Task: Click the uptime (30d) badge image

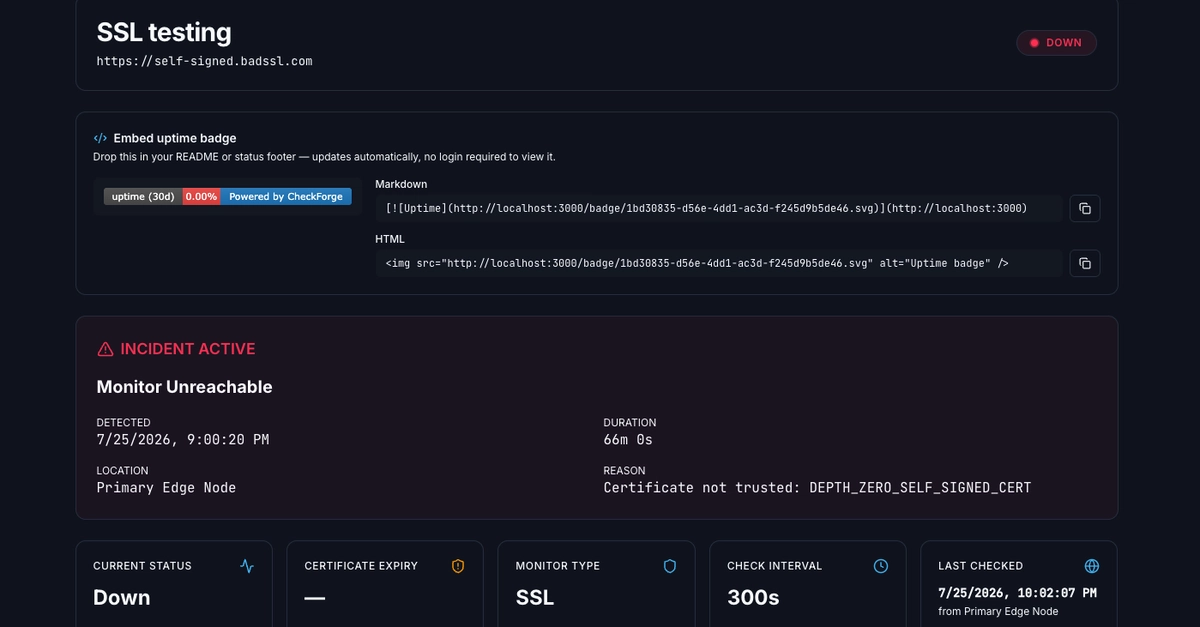Action: (x=228, y=196)
